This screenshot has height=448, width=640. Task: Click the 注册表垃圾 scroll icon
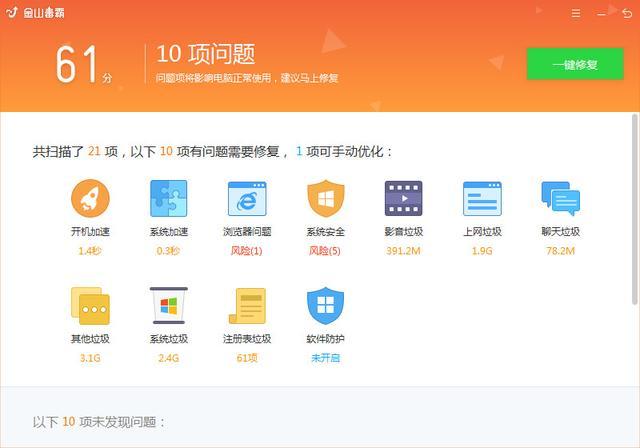[247, 306]
